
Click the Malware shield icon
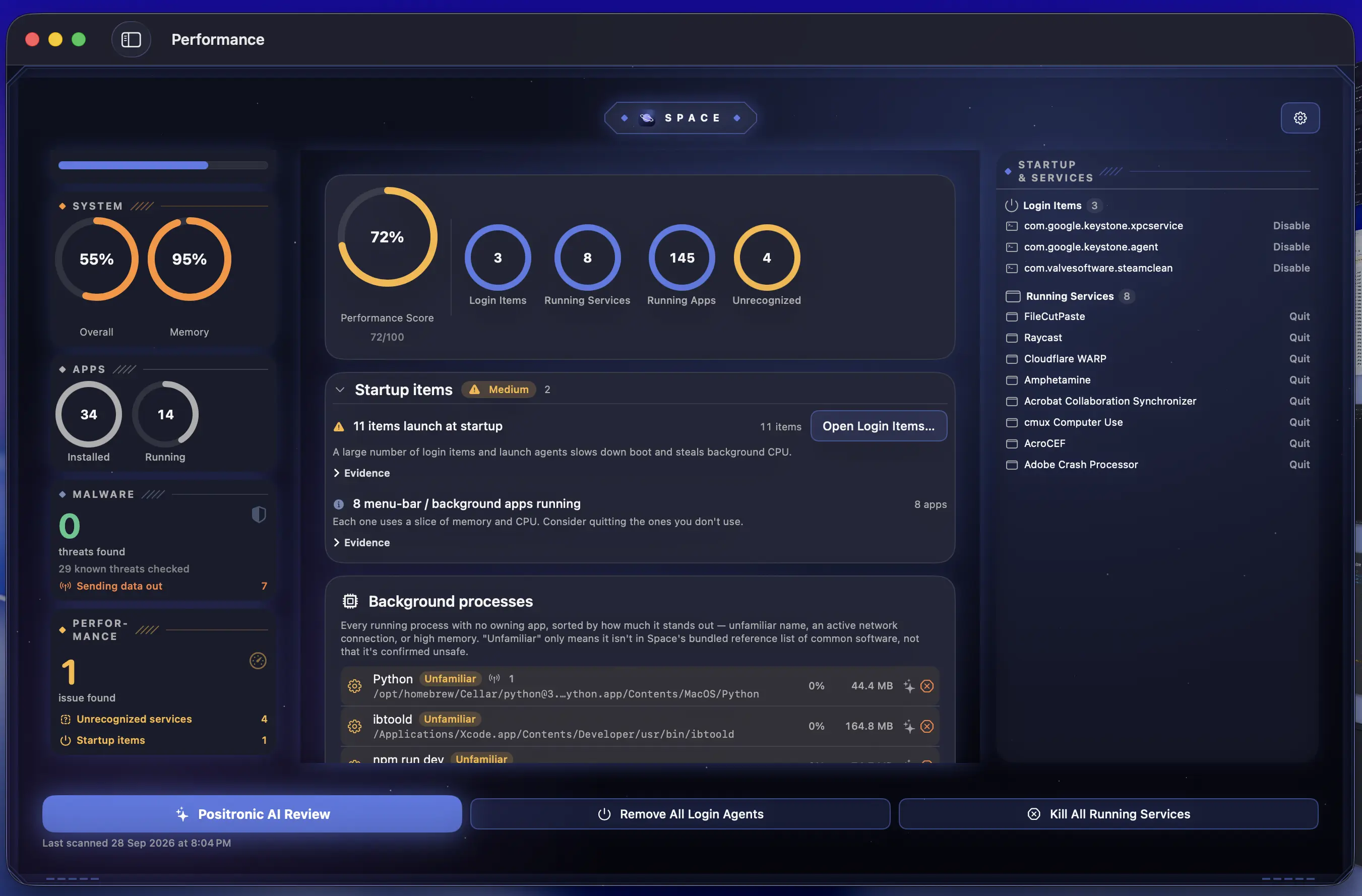(x=259, y=515)
